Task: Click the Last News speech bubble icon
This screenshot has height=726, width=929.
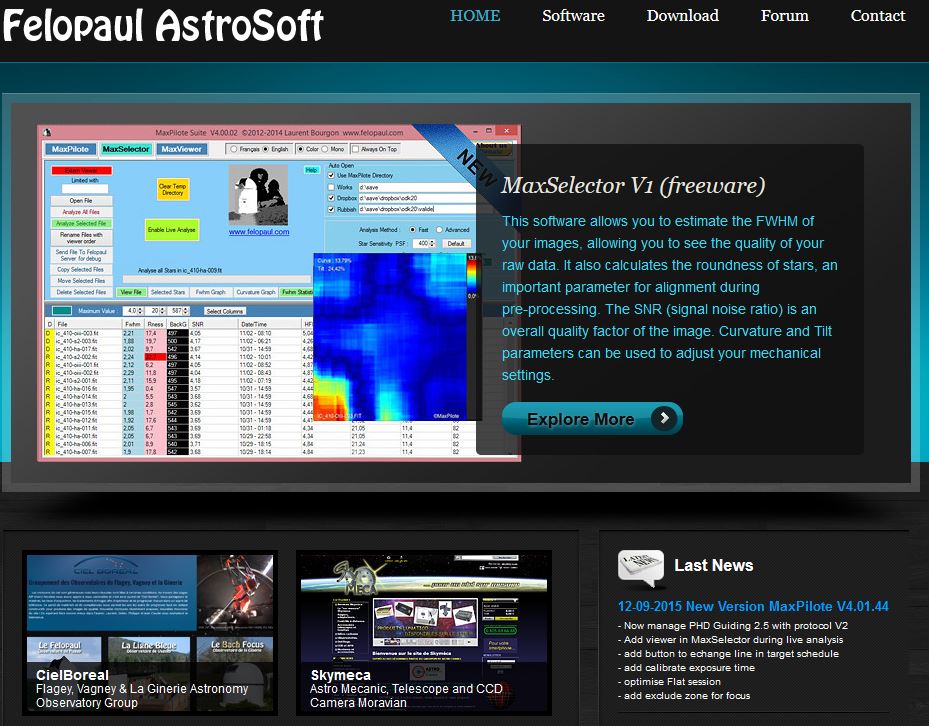Action: click(640, 567)
